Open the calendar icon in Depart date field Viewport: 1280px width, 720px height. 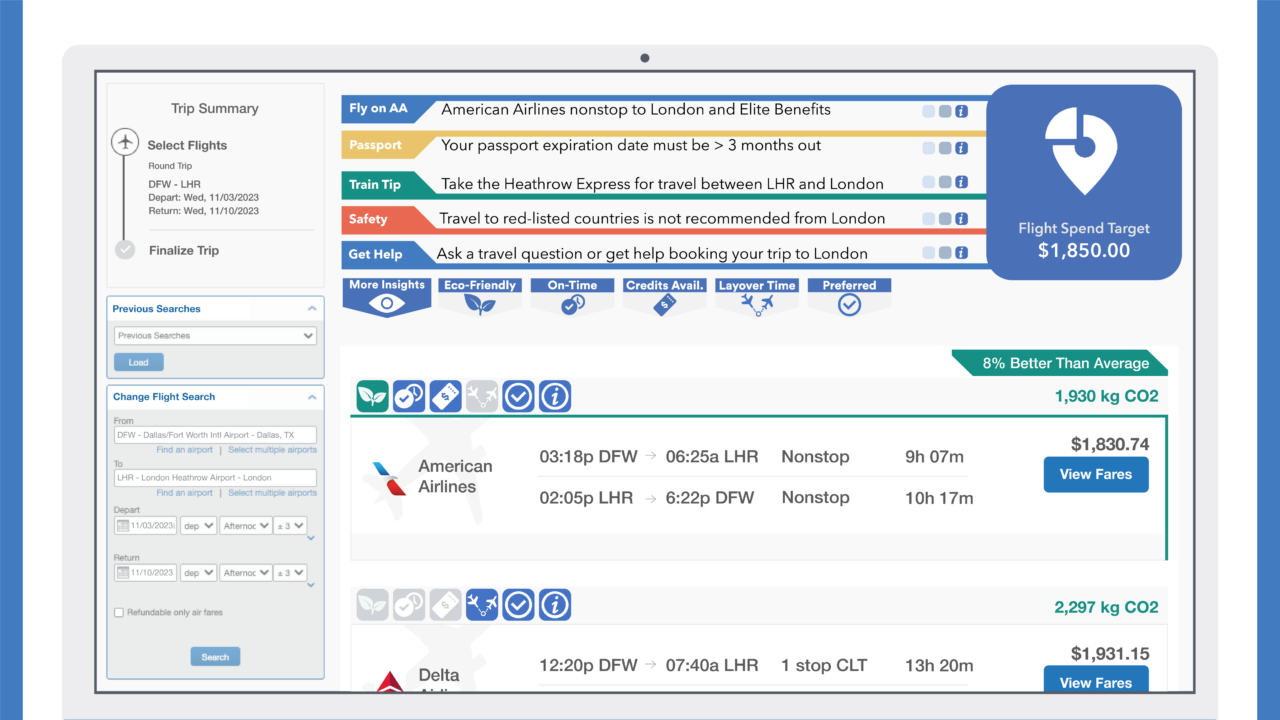tap(123, 525)
